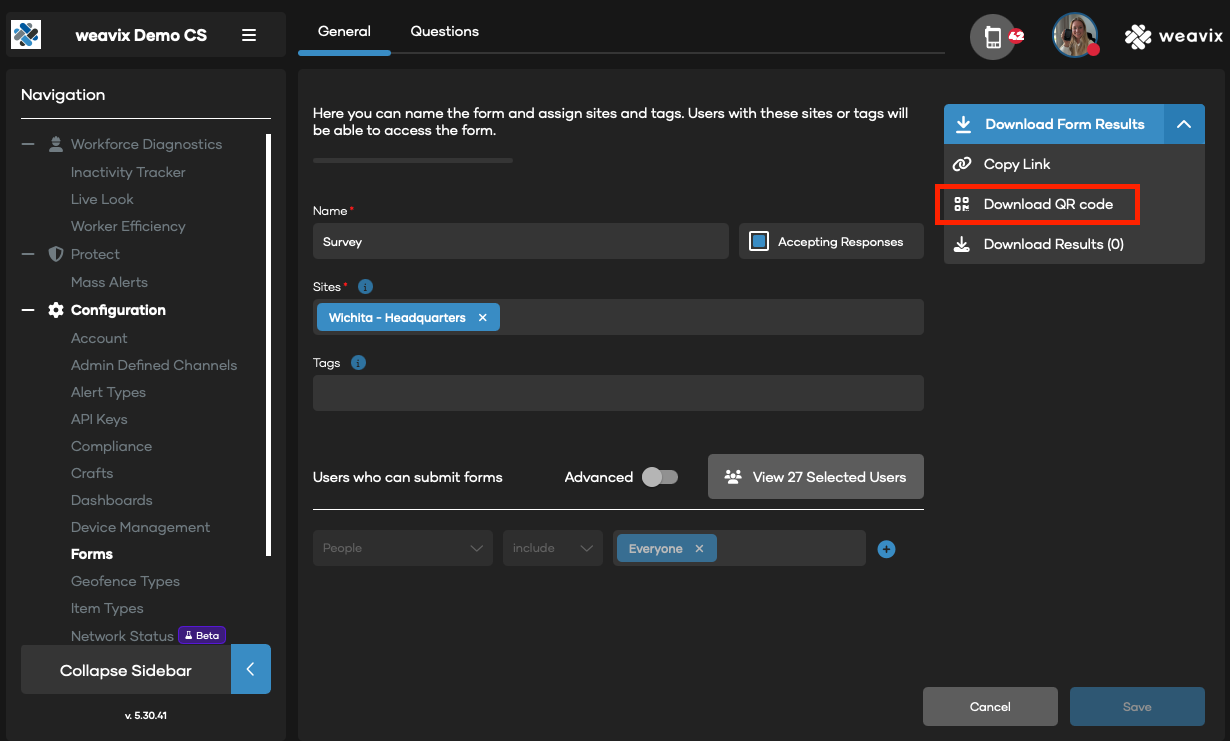Click the weavix brand logo at top right

[x=1173, y=36]
